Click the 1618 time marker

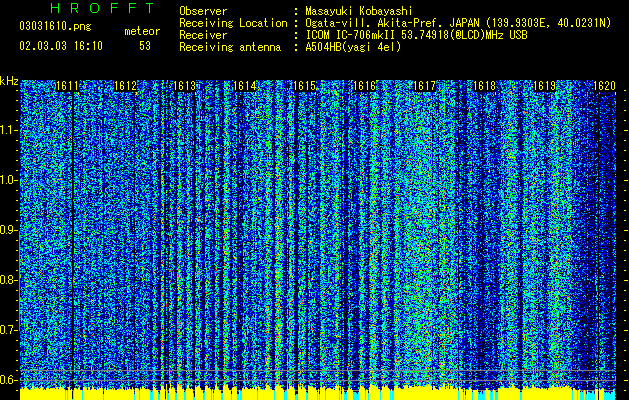[484, 86]
